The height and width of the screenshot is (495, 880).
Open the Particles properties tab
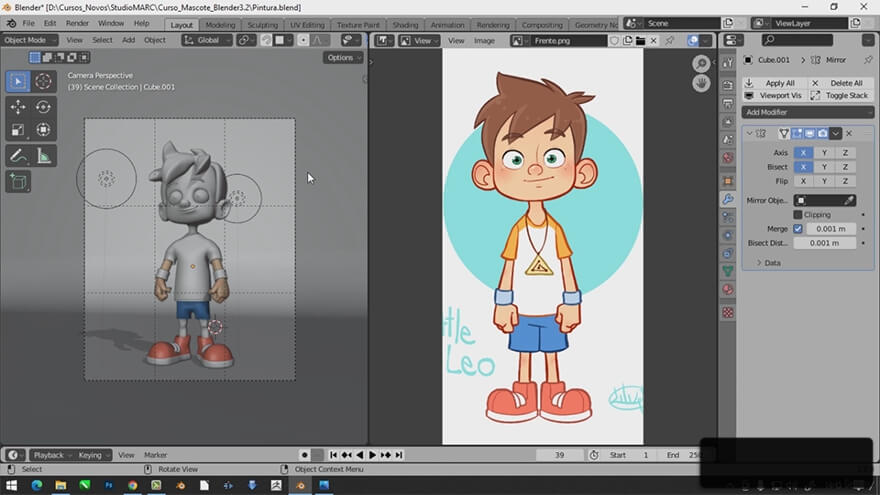click(728, 217)
